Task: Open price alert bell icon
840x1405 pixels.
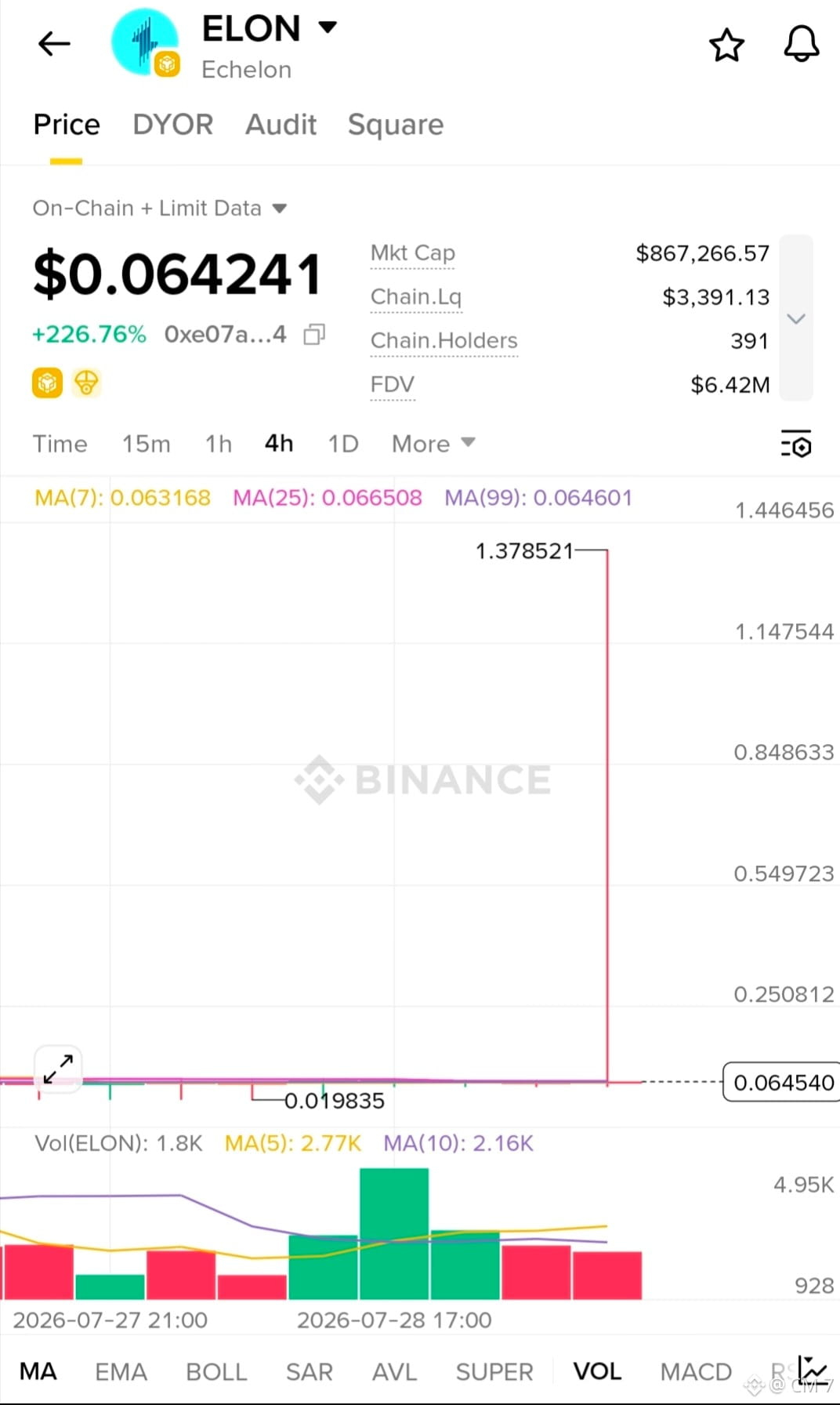Action: (x=802, y=44)
